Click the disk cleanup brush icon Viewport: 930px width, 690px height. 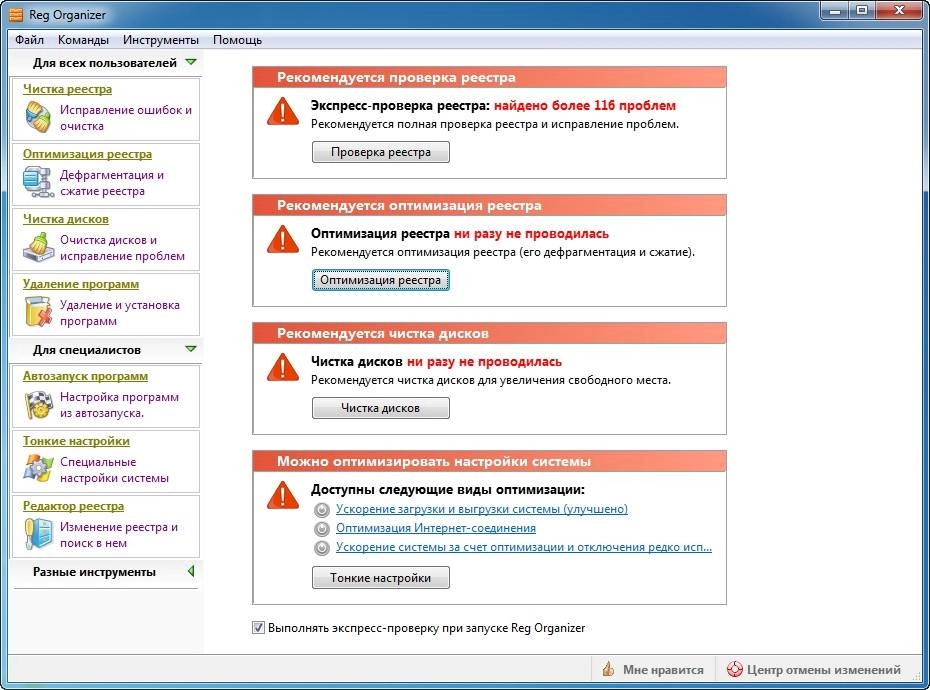pos(38,247)
